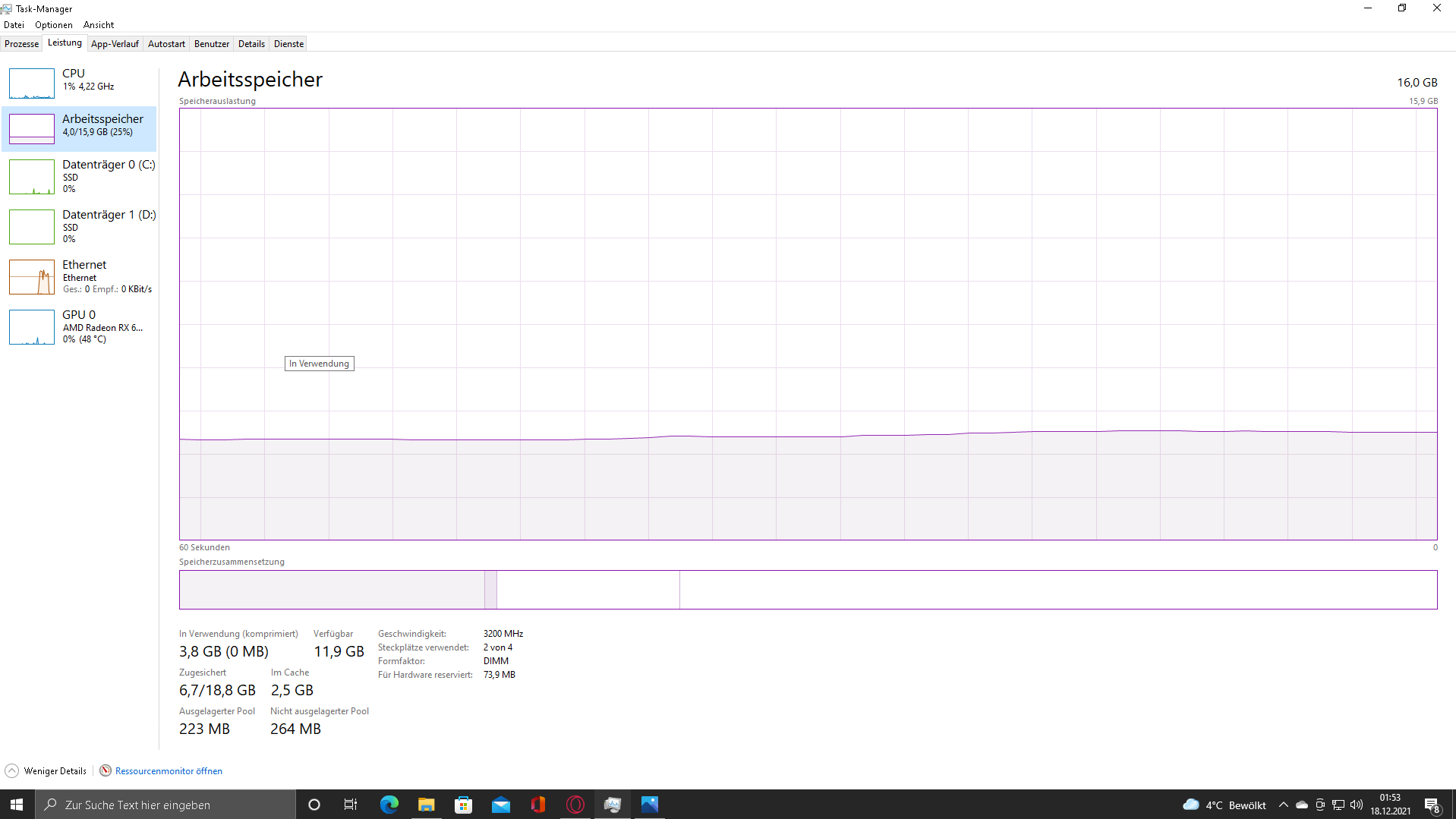This screenshot has height=819, width=1456.
Task: Select the CPU performance graph thumbnail
Action: pyautogui.click(x=32, y=83)
